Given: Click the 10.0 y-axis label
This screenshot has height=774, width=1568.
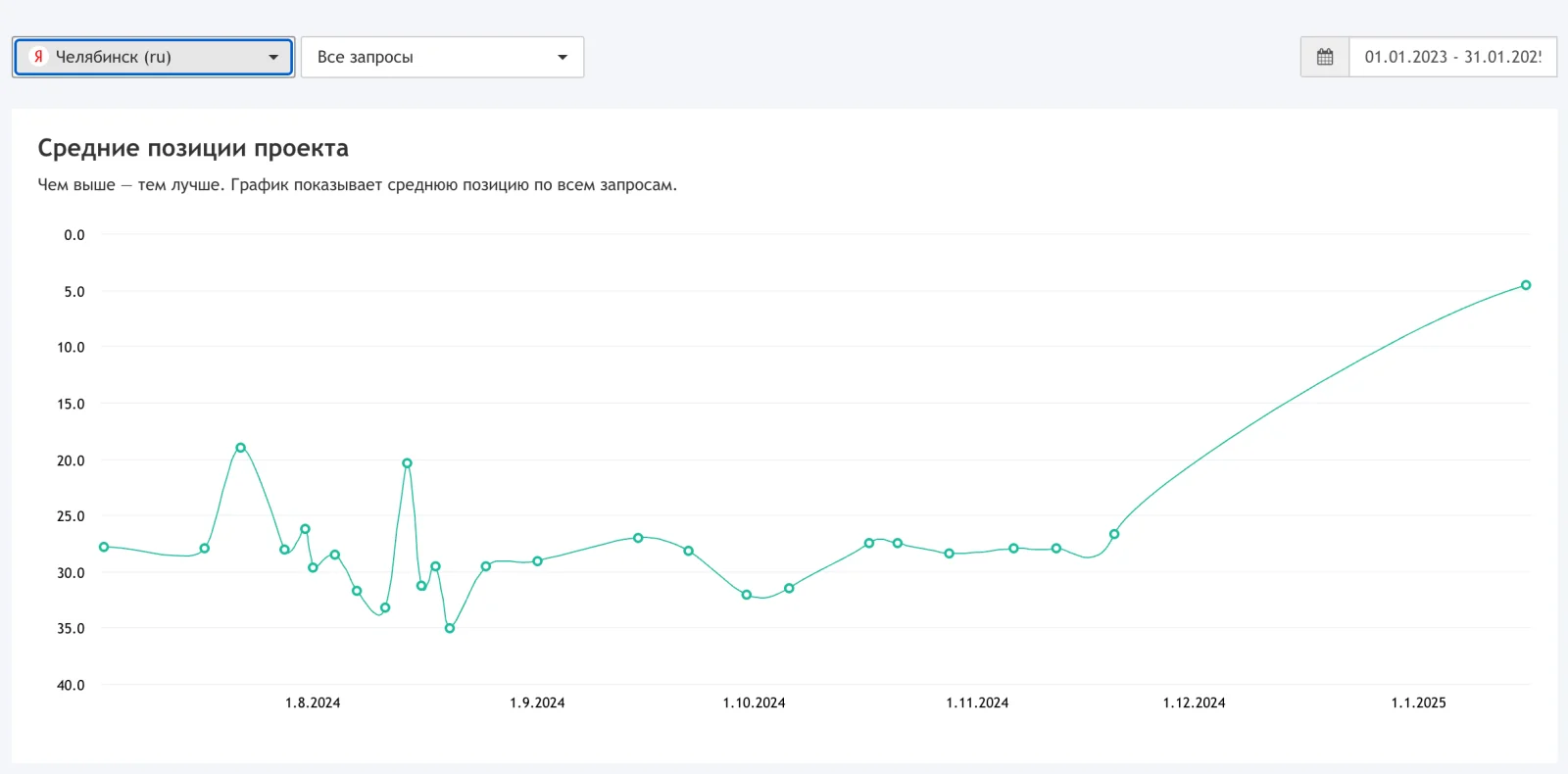Looking at the screenshot, I should click(71, 348).
